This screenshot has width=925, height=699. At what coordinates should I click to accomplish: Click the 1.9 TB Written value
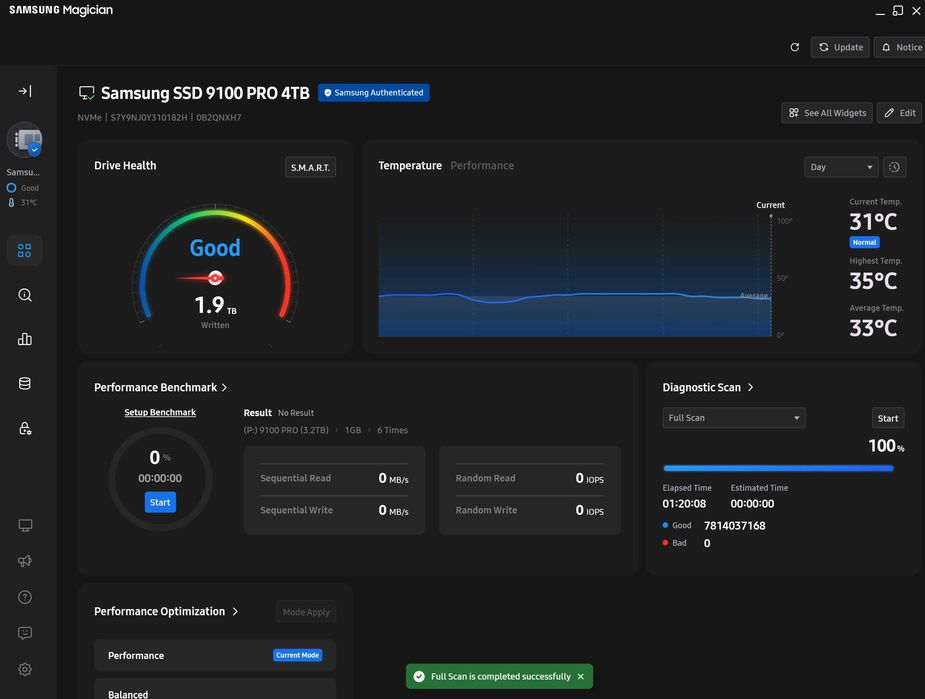pos(215,305)
